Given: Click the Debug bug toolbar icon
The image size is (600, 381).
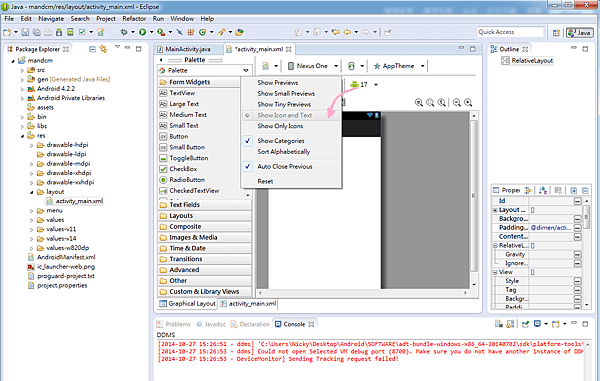Looking at the screenshot, I should [x=124, y=32].
